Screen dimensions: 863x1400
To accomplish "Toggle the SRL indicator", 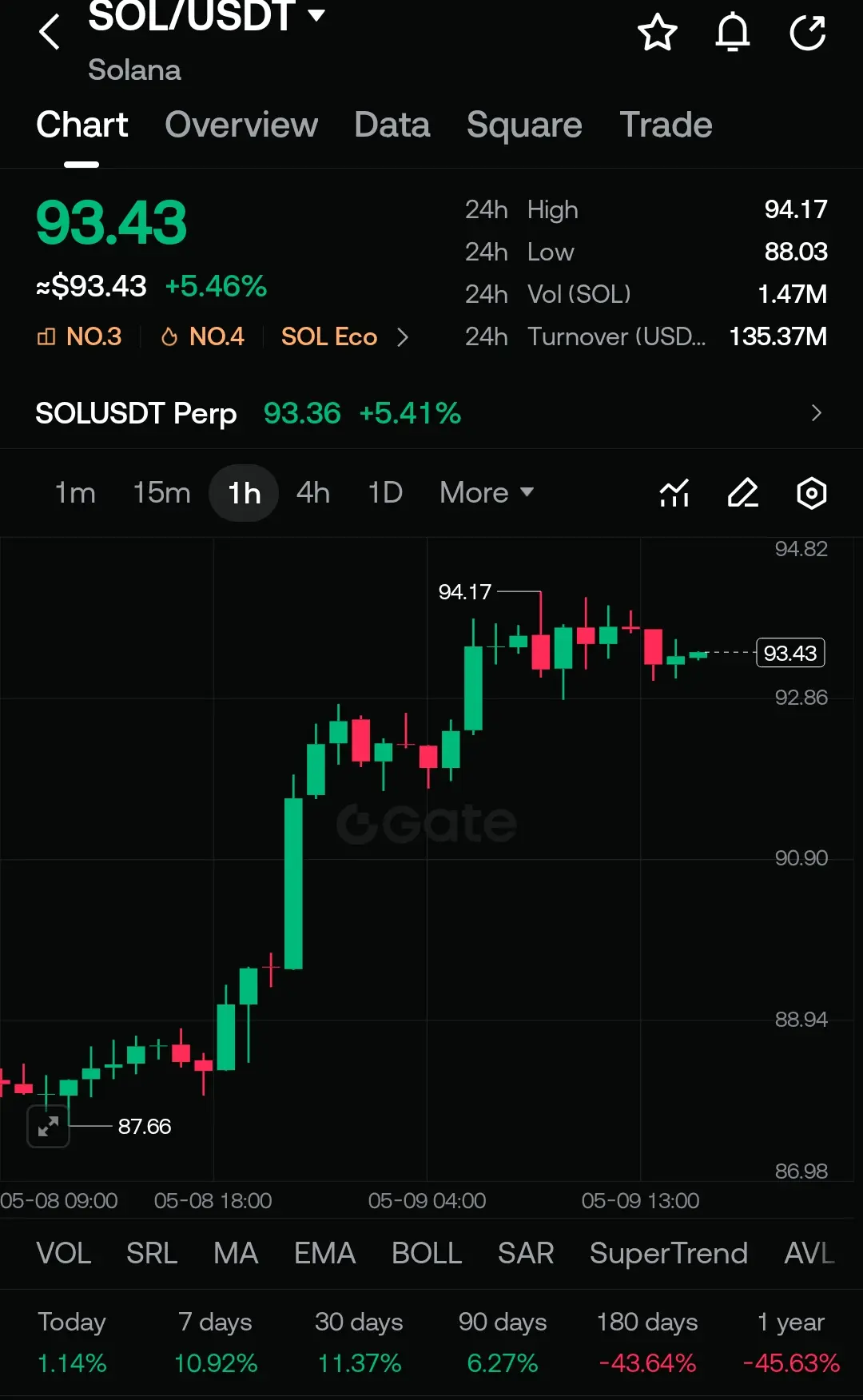I will 152,1253.
